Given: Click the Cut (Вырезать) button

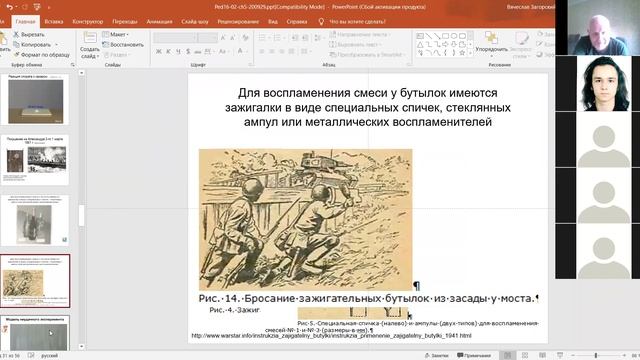Looking at the screenshot, I should (x=29, y=35).
